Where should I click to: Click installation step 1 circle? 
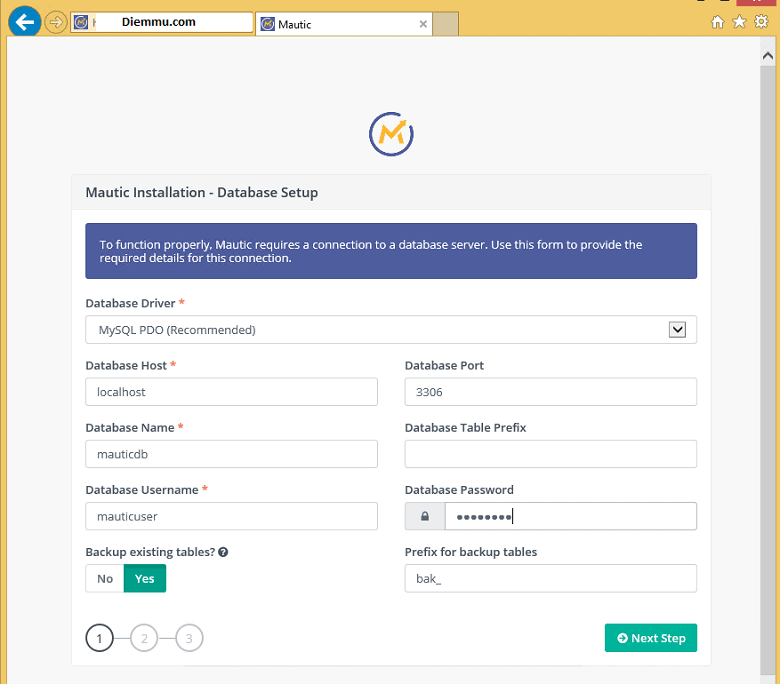tap(99, 638)
